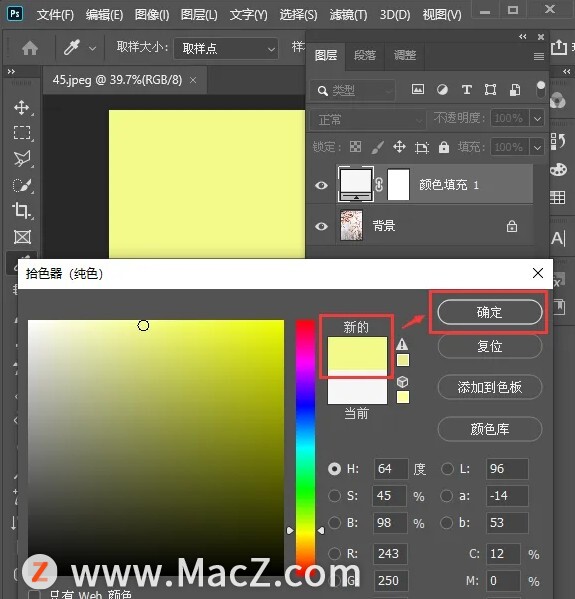Click the Home icon in the options bar
The width and height of the screenshot is (575, 599).
[x=30, y=48]
